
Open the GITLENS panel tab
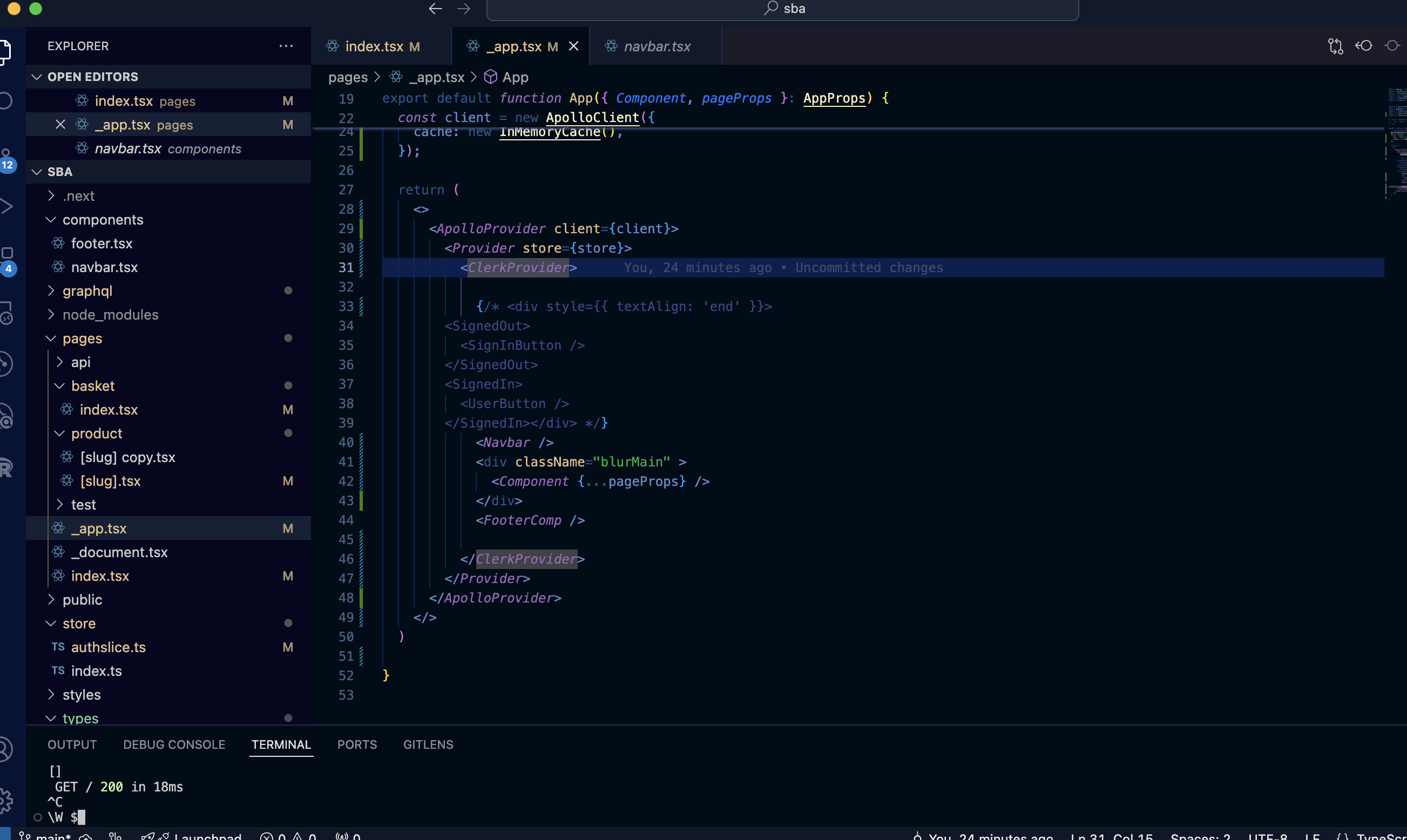(x=428, y=744)
